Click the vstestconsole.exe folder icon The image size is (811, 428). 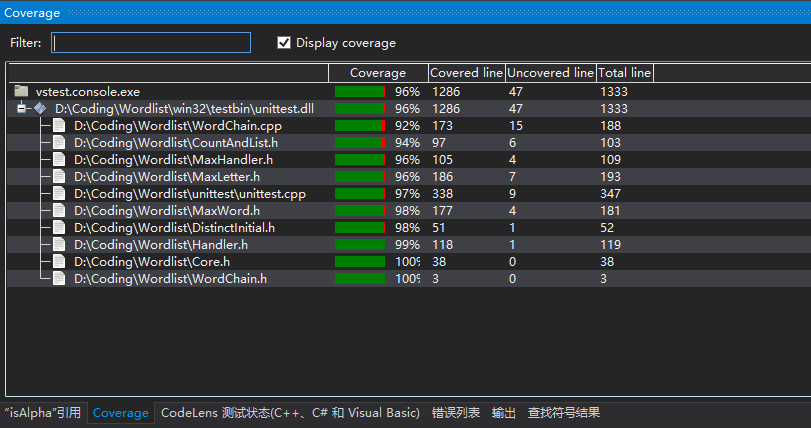coord(21,91)
